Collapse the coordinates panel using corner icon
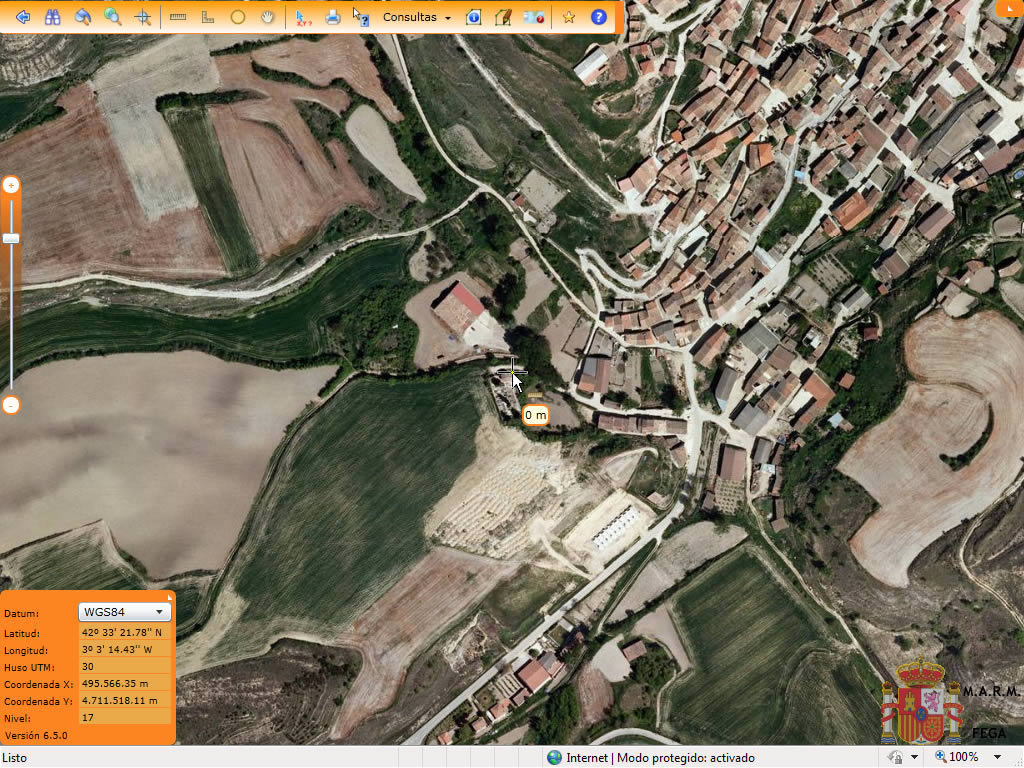Image resolution: width=1024 pixels, height=768 pixels. (x=169, y=596)
